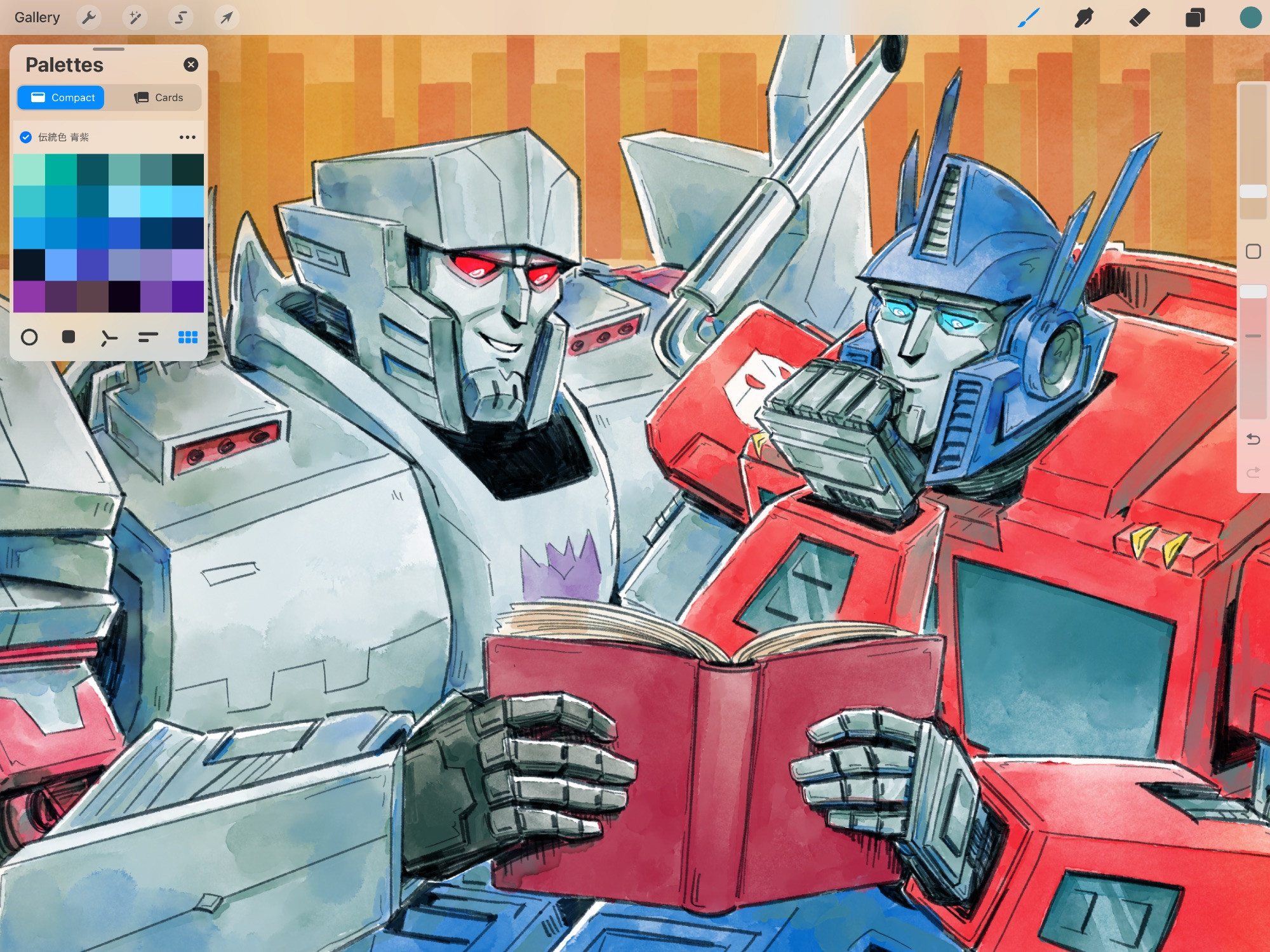Pick the pale mint green swatch

click(29, 169)
